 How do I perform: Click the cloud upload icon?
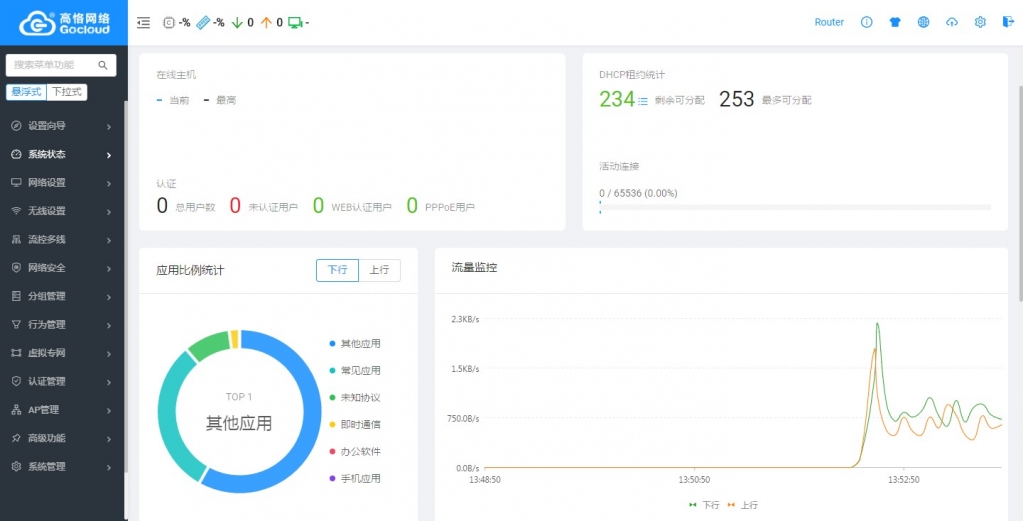951,22
